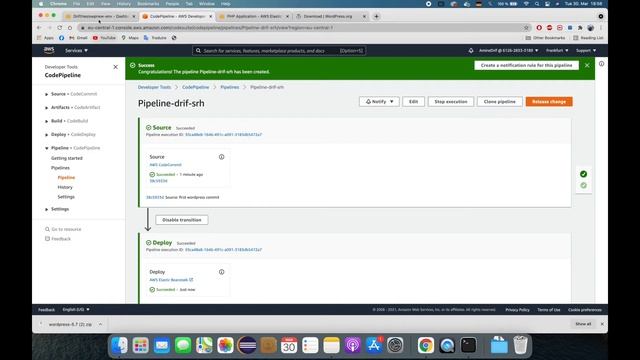
Task: Select Pipelines in sidebar
Action: pyautogui.click(x=60, y=168)
